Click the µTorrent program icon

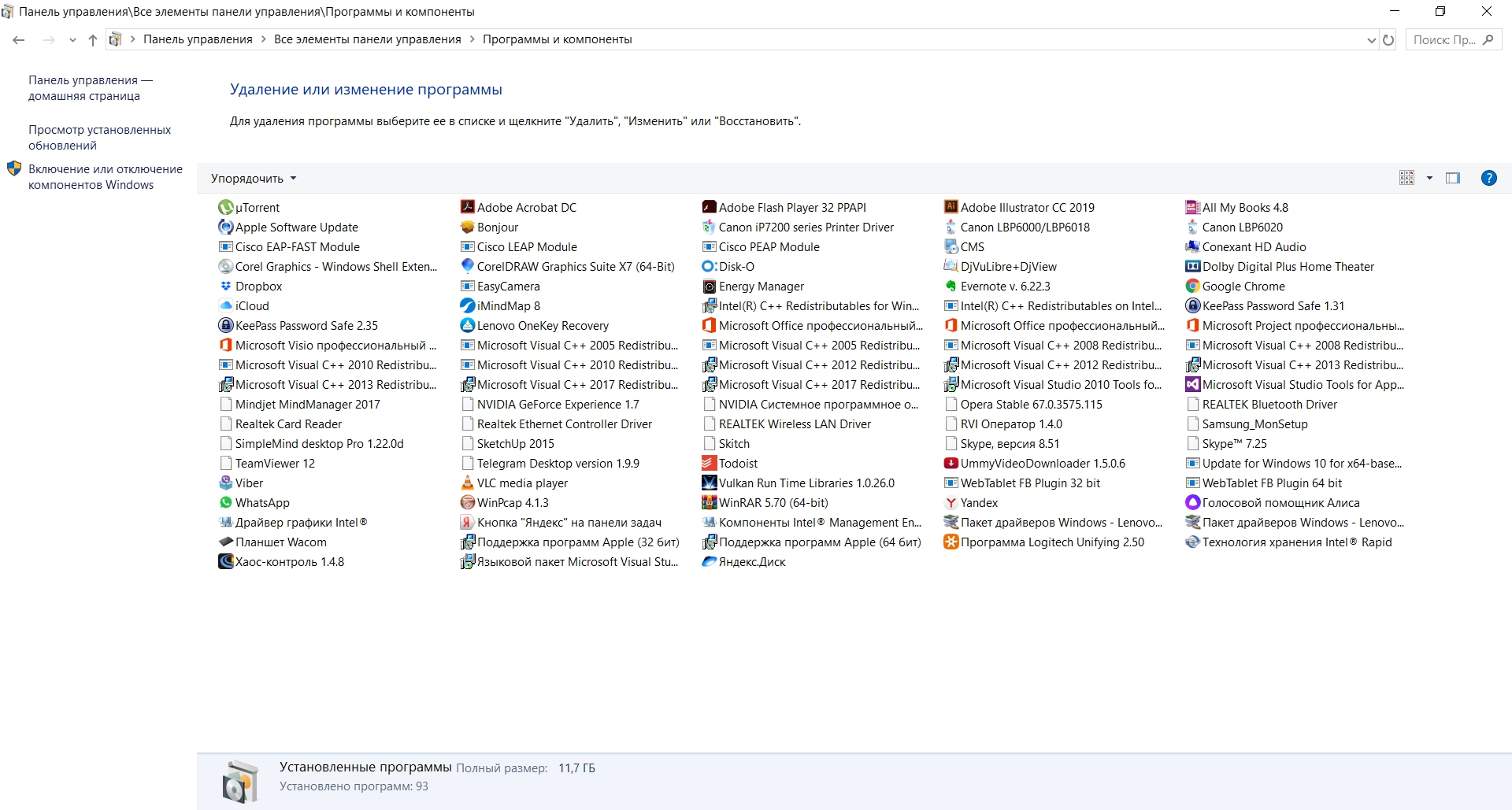[226, 208]
